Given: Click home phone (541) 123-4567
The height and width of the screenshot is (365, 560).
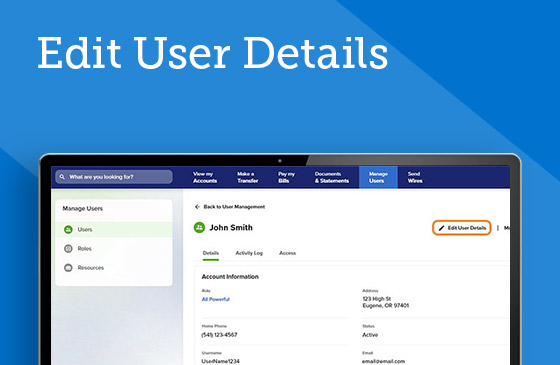Looking at the screenshot, I should [x=219, y=335].
